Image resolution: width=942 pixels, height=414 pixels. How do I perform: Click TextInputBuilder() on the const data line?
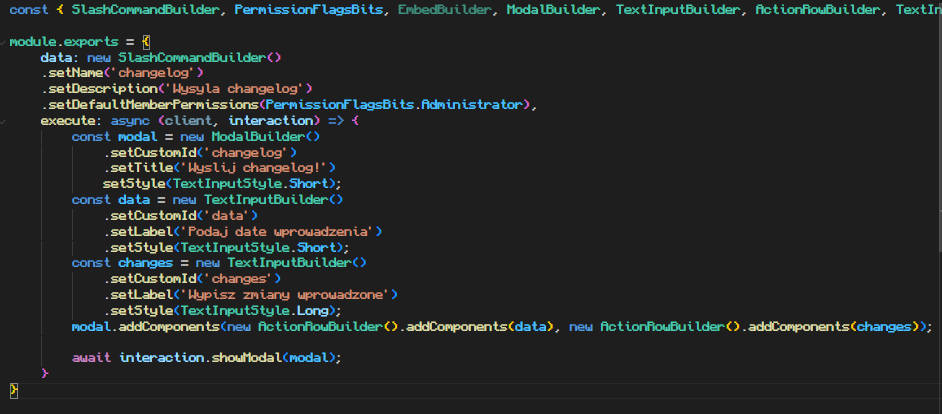pos(274,199)
